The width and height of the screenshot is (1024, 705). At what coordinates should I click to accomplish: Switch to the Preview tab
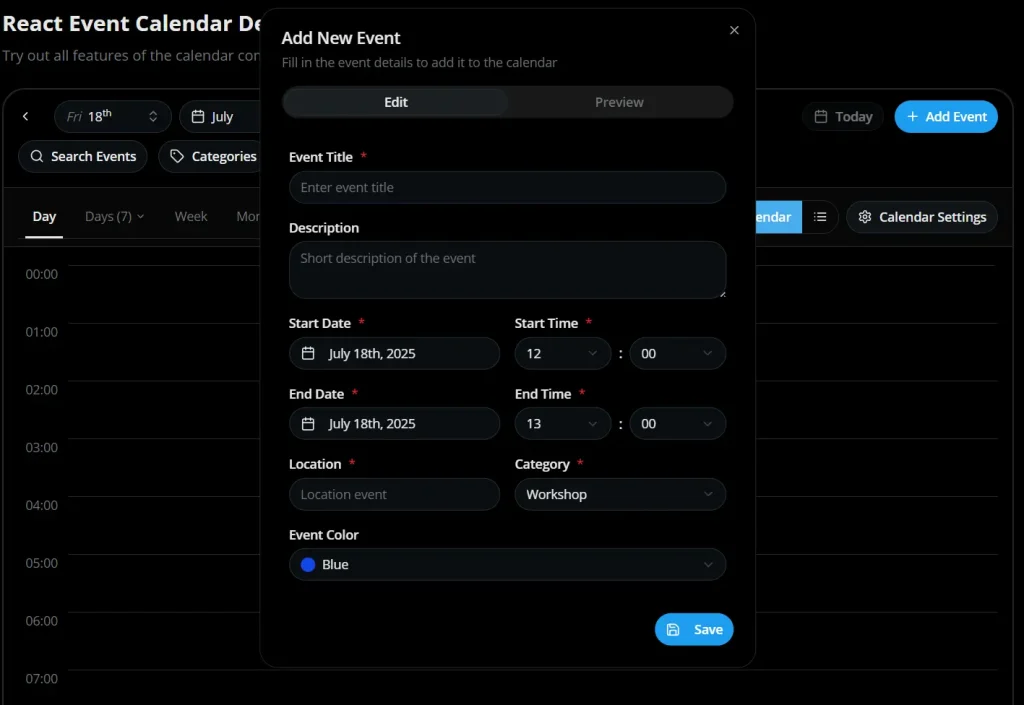(x=619, y=102)
